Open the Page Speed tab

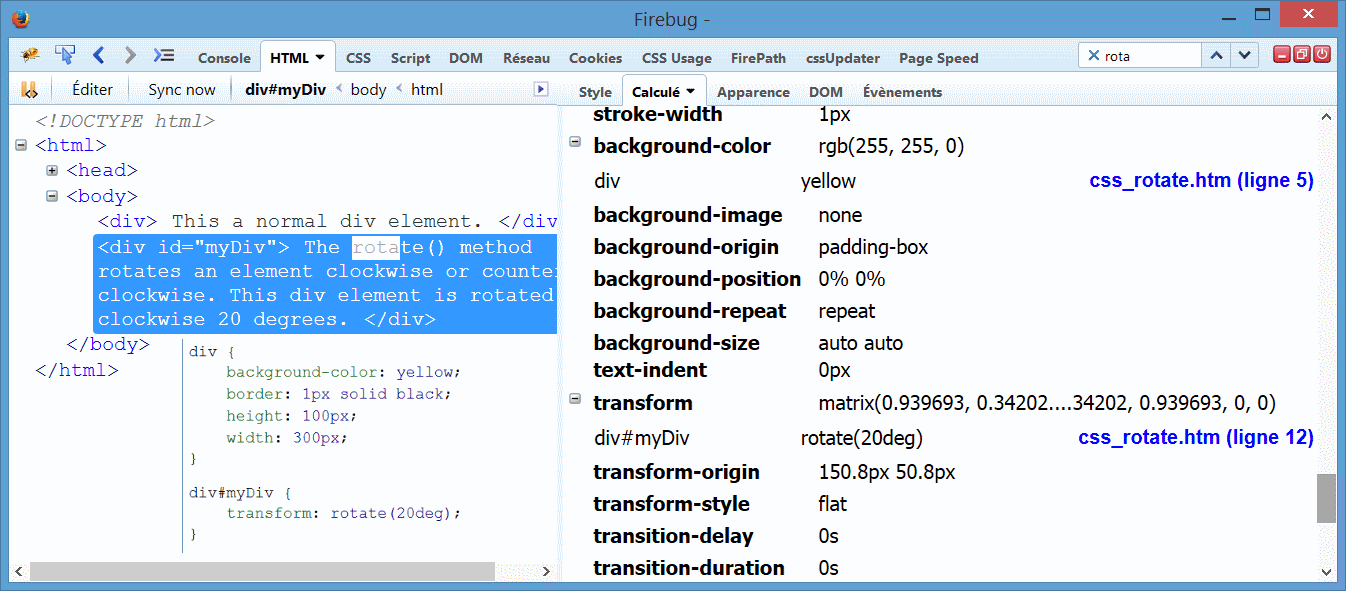click(938, 58)
